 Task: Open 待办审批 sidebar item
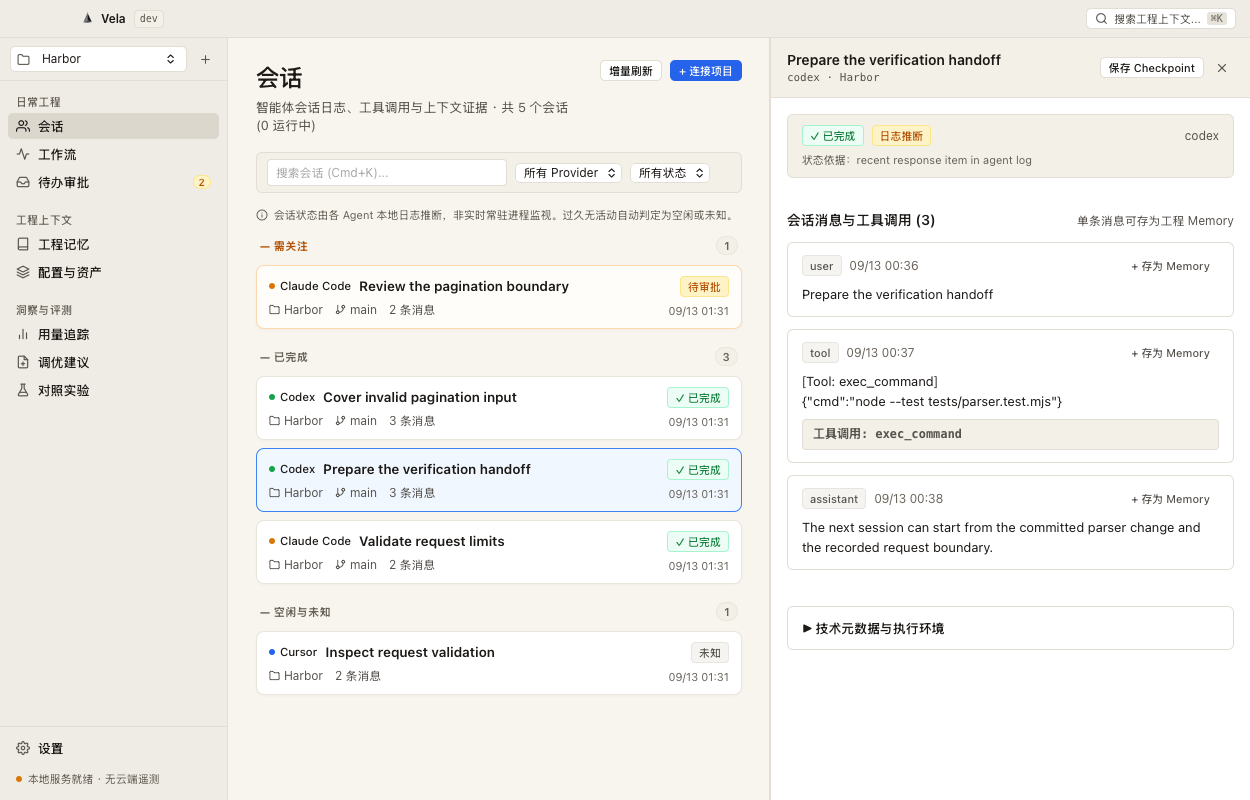(x=113, y=182)
